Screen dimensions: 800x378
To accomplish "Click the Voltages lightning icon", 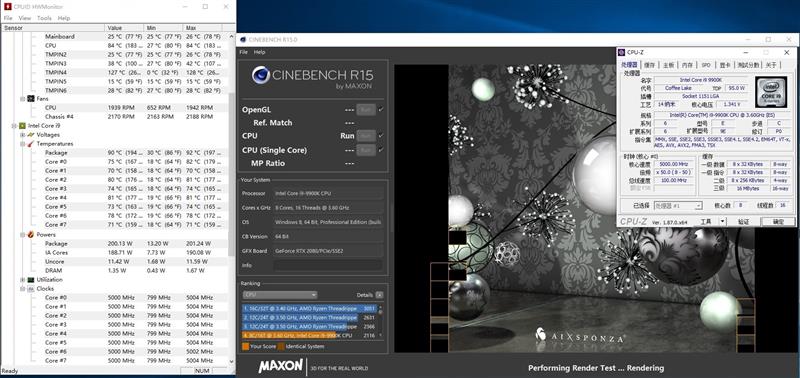I will pos(31,135).
